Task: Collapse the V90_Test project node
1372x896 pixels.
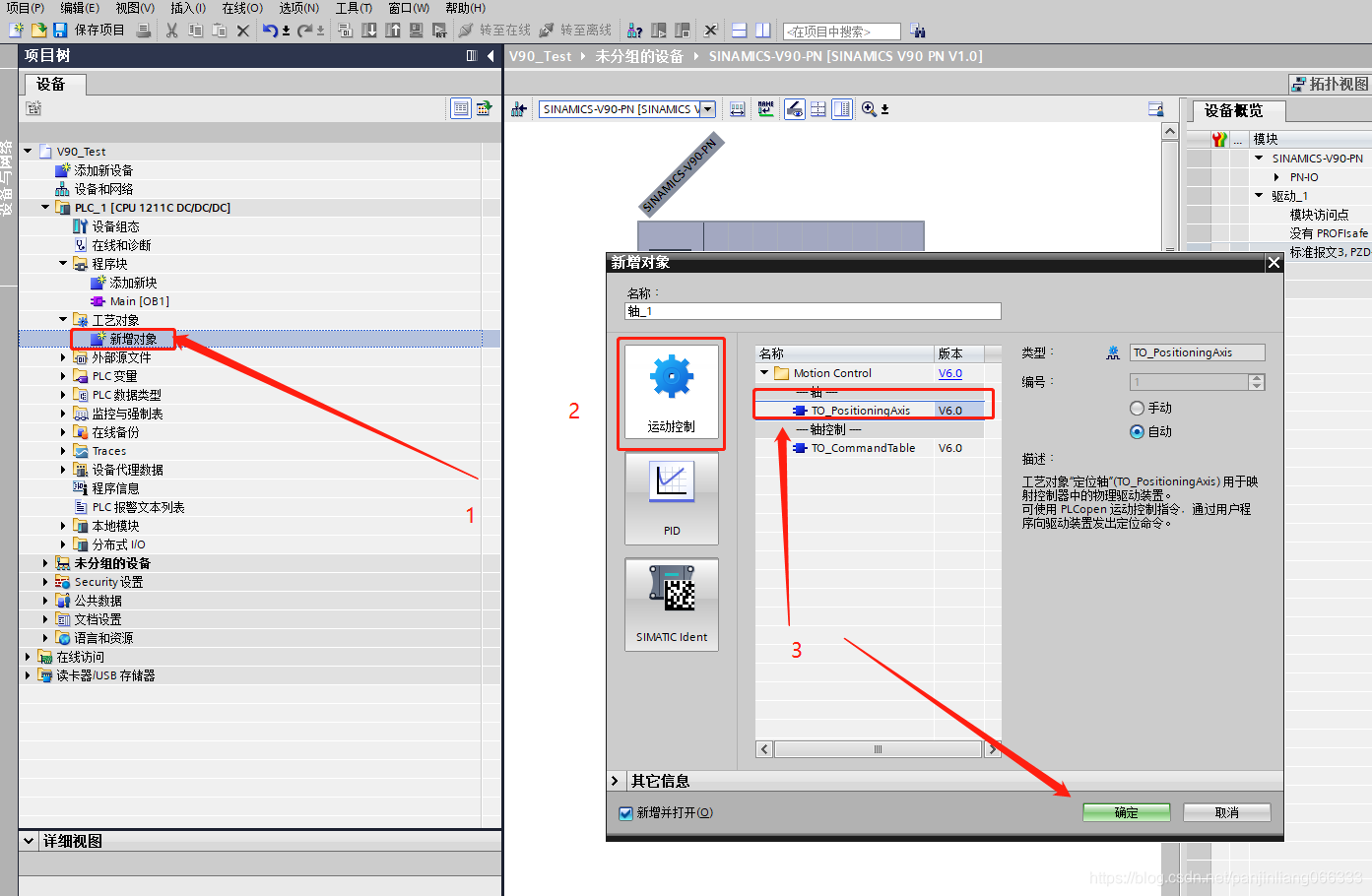Action: point(28,152)
